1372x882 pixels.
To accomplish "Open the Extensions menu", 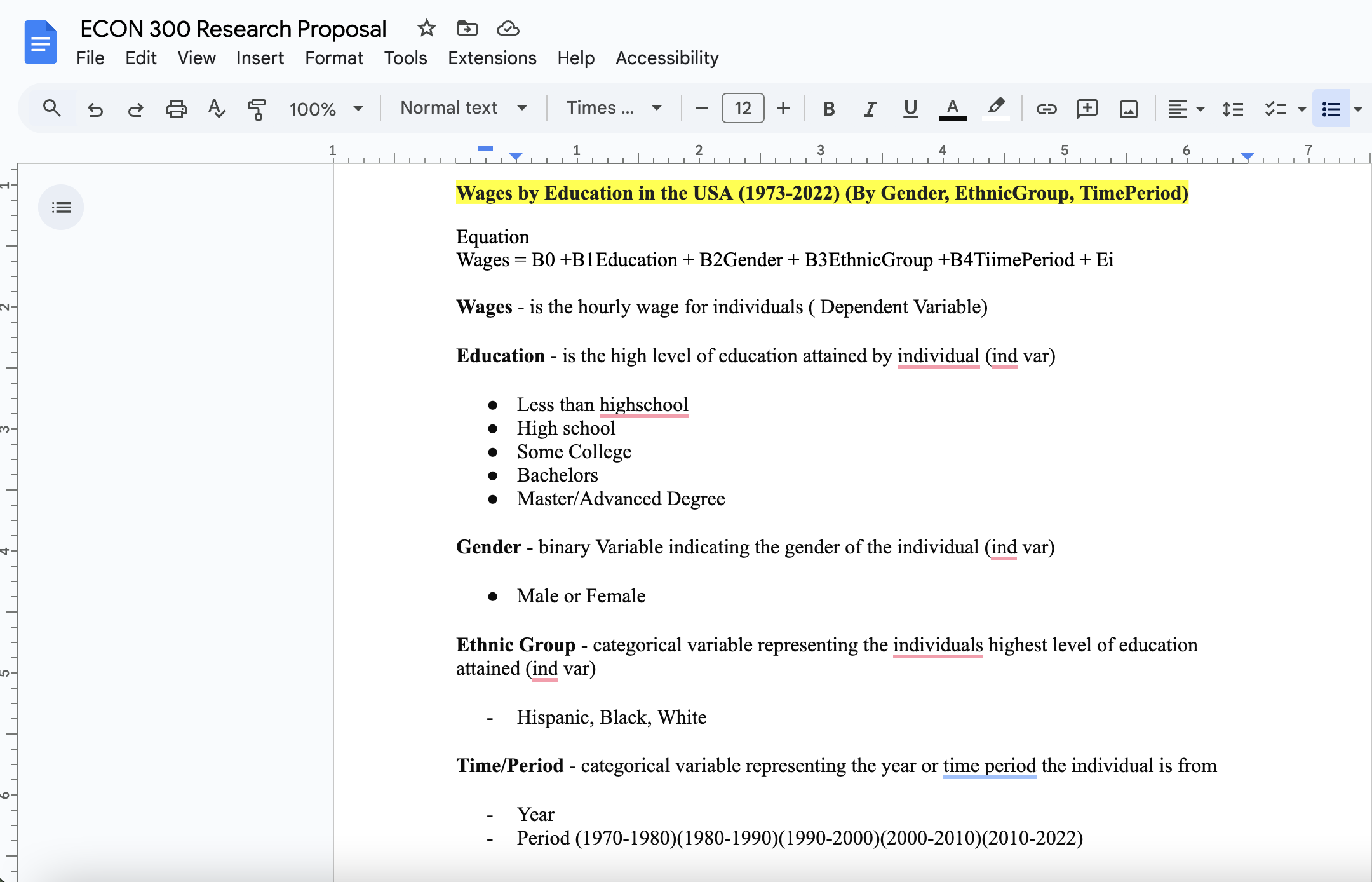I will tap(492, 58).
